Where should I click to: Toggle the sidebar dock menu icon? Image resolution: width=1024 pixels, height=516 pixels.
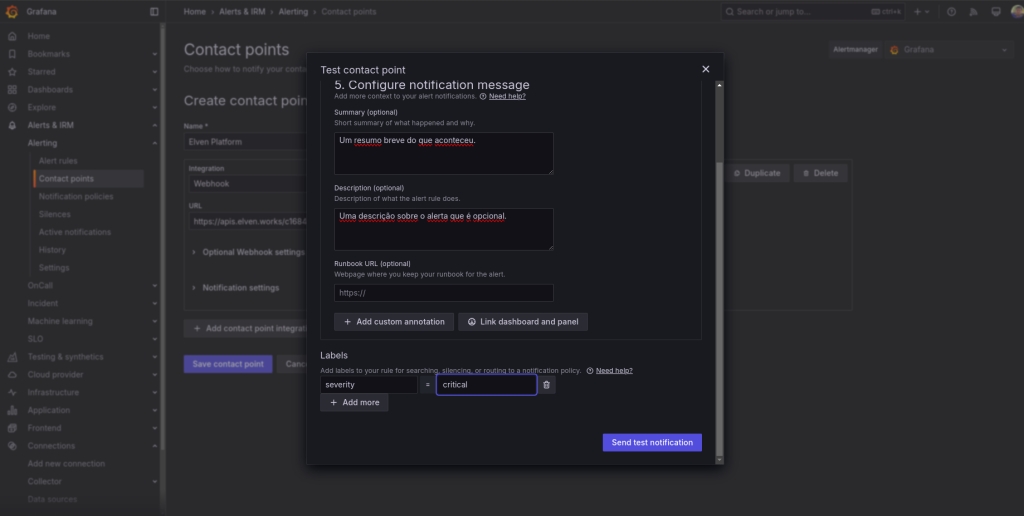(154, 12)
